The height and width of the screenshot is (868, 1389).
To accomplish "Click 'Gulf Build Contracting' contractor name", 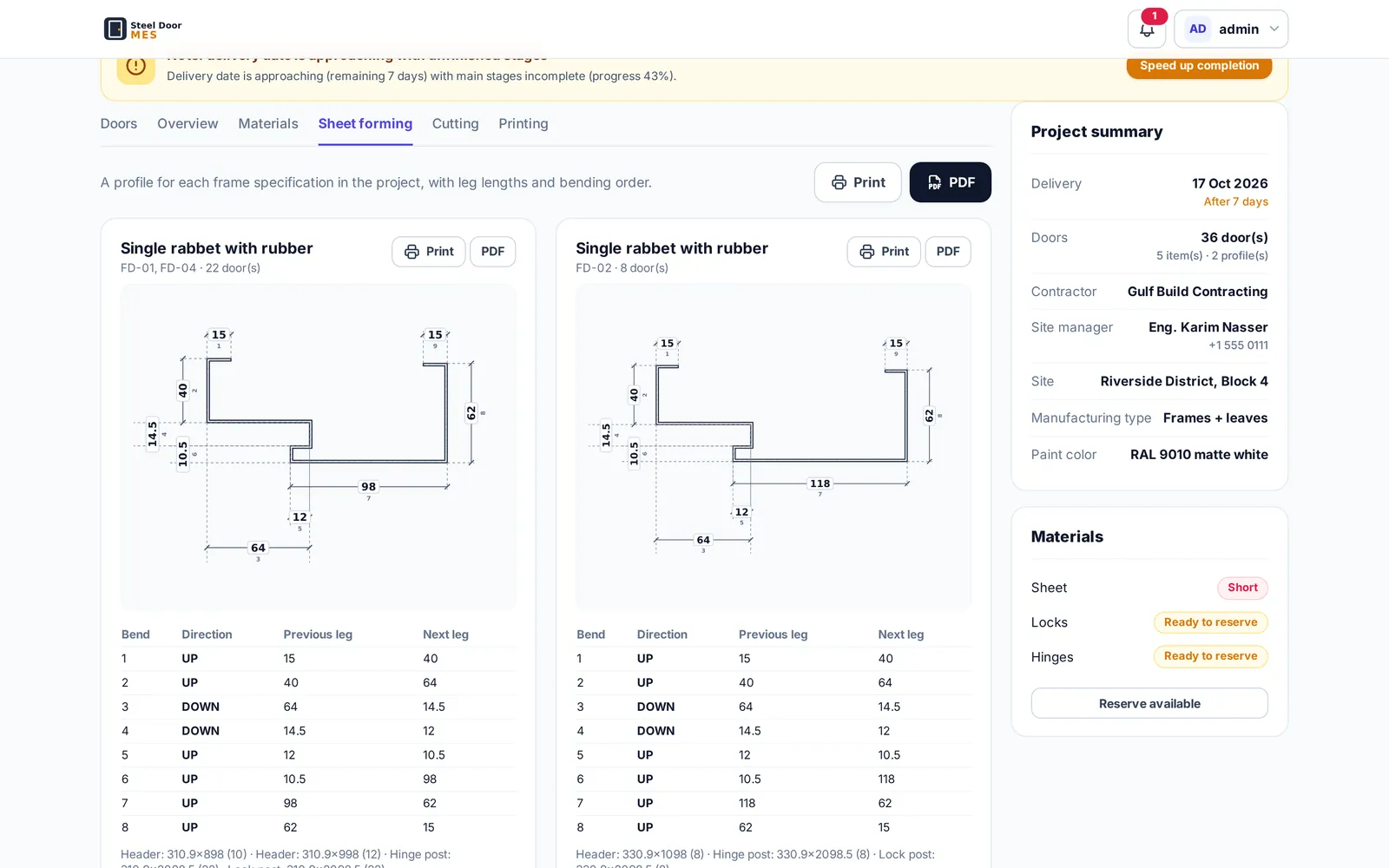I will pyautogui.click(x=1197, y=292).
